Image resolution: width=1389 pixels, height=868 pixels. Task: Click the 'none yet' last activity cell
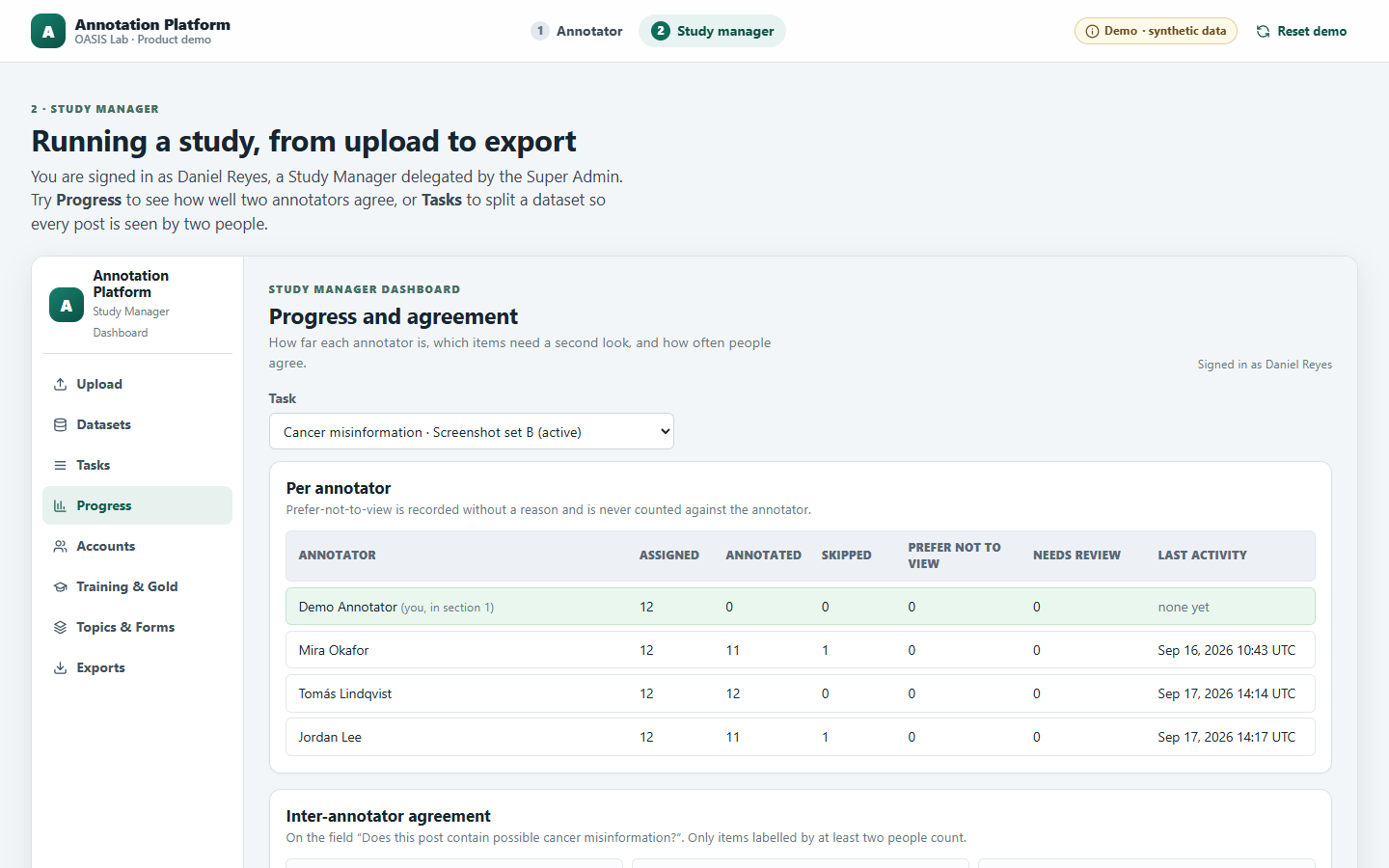pos(1184,607)
